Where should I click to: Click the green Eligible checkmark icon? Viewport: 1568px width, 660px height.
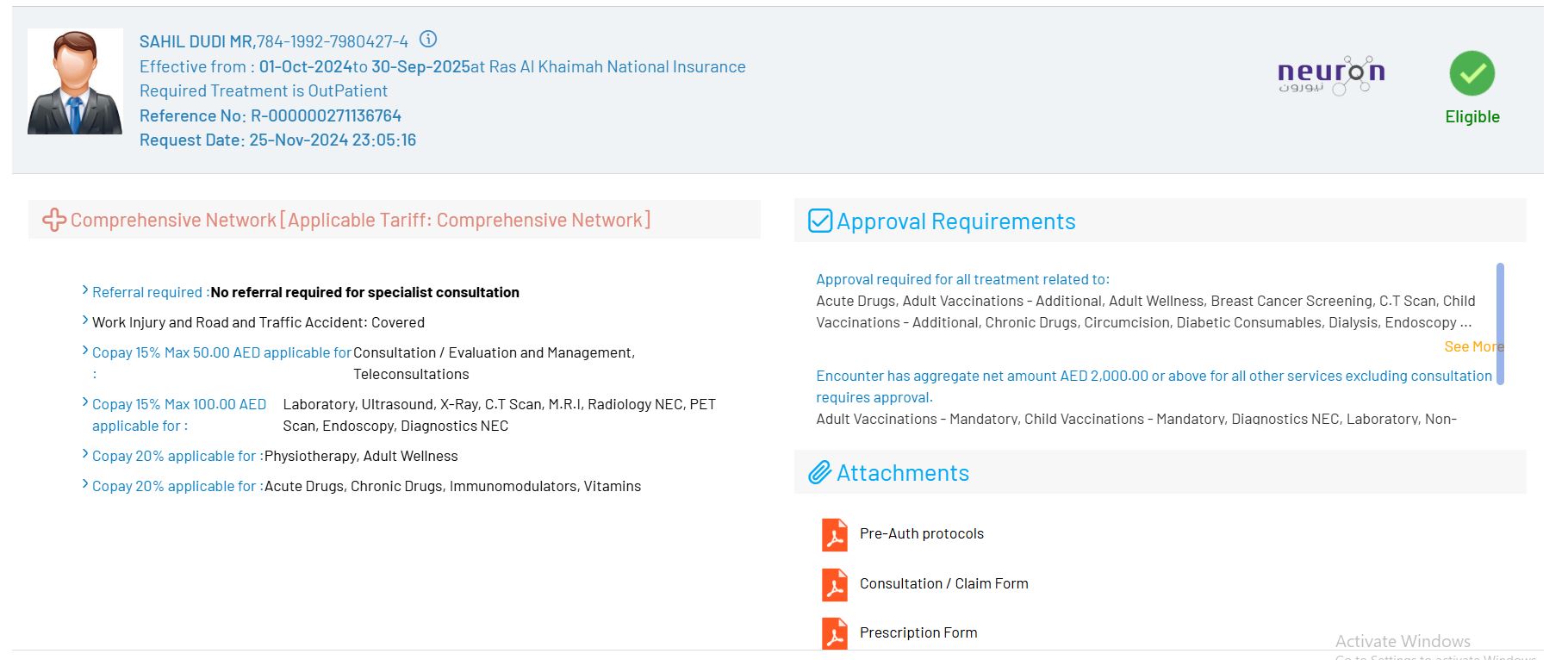click(1472, 74)
